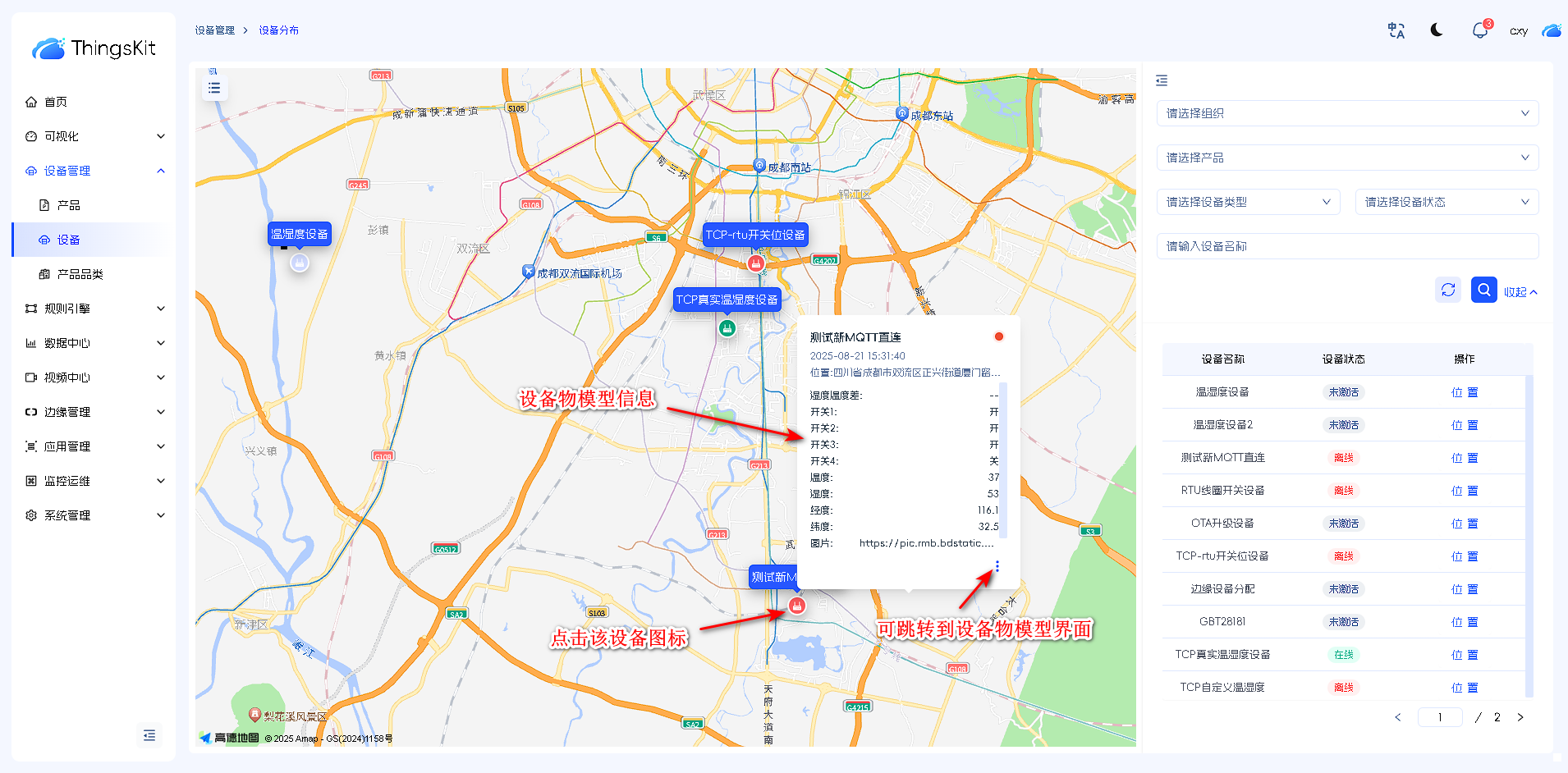Open the 请选择组织 dropdown
1568x773 pixels.
click(1347, 113)
